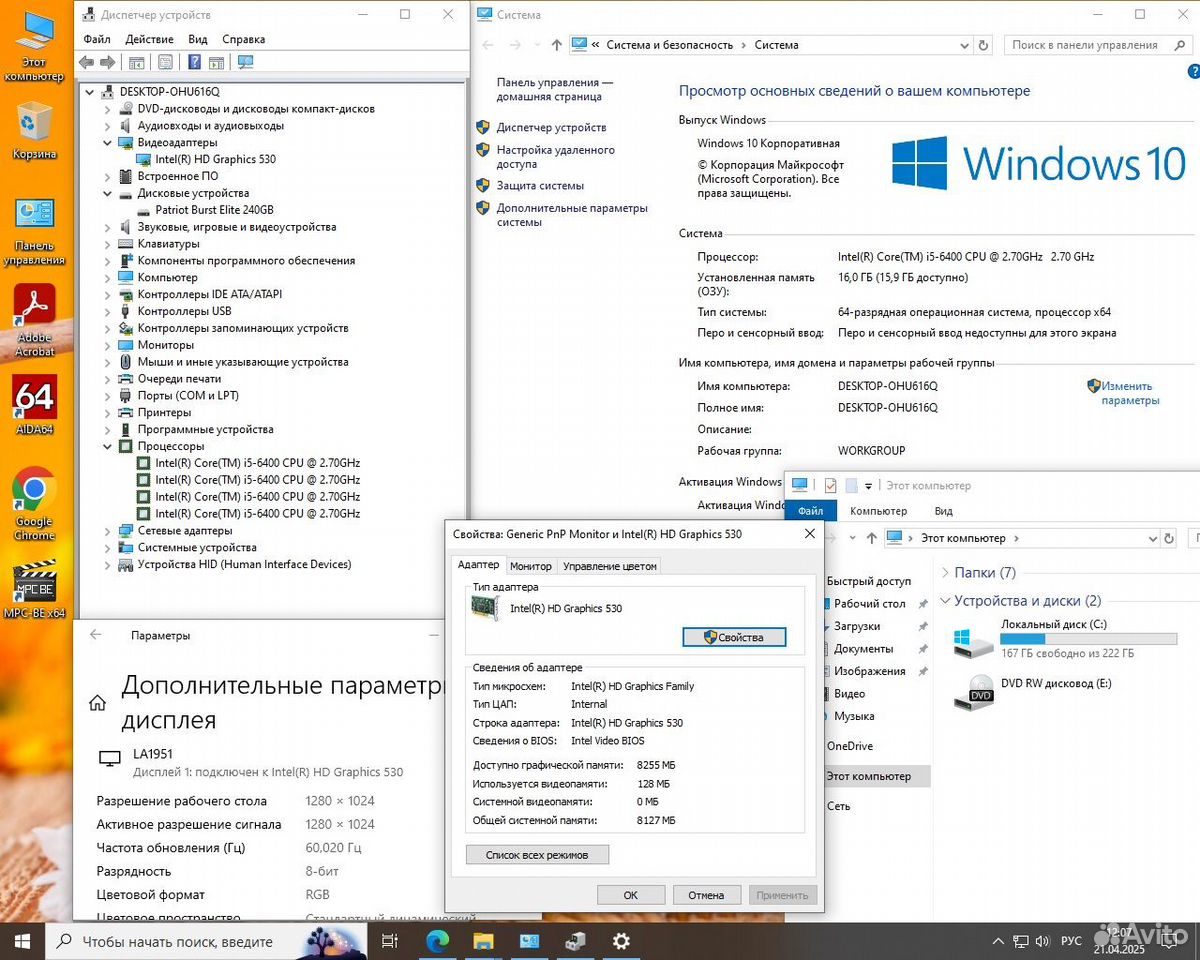Open Справка menu in Device Manager
This screenshot has height=960, width=1200.
click(244, 39)
